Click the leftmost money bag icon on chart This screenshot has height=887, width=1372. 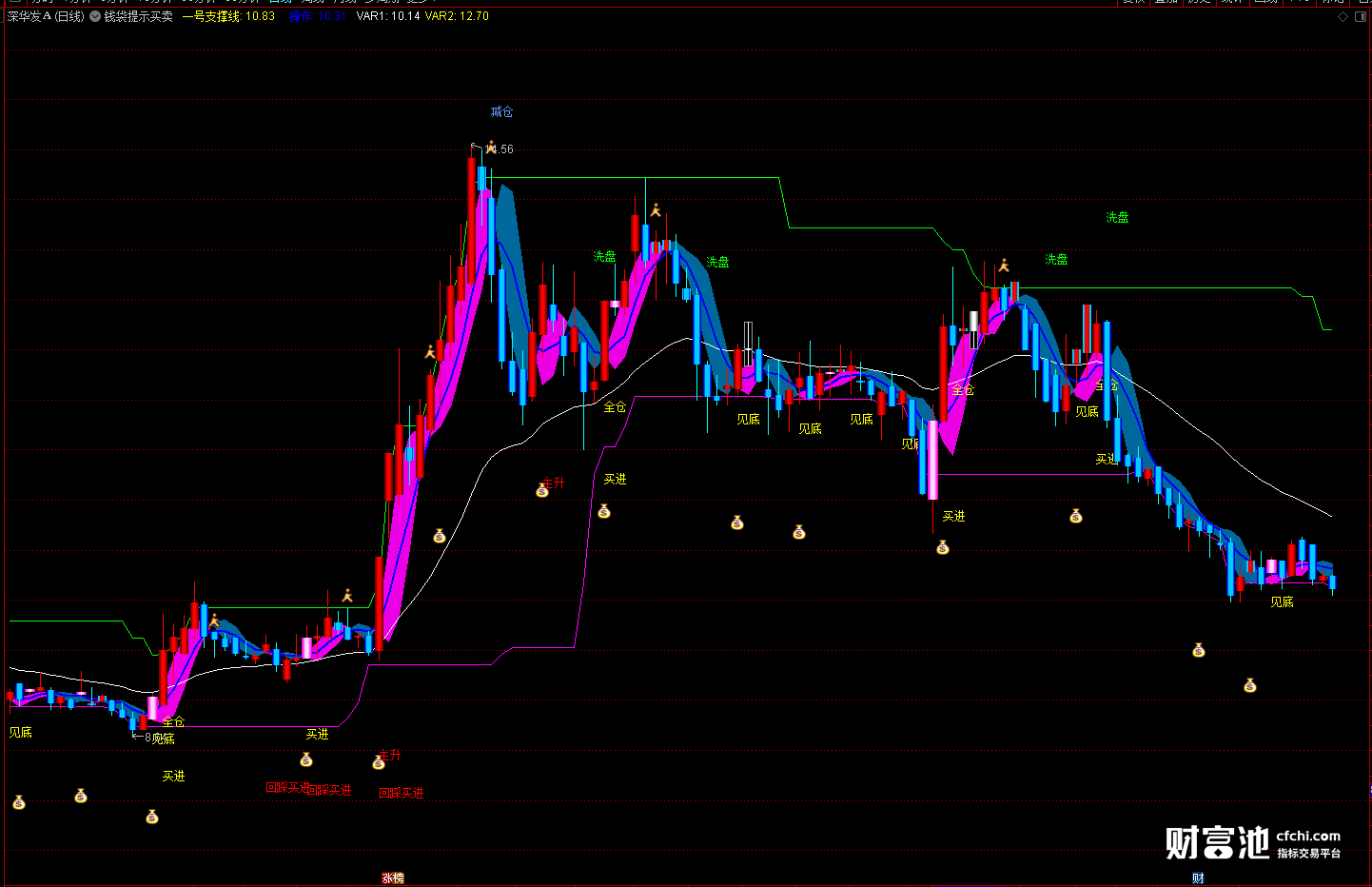pos(19,803)
